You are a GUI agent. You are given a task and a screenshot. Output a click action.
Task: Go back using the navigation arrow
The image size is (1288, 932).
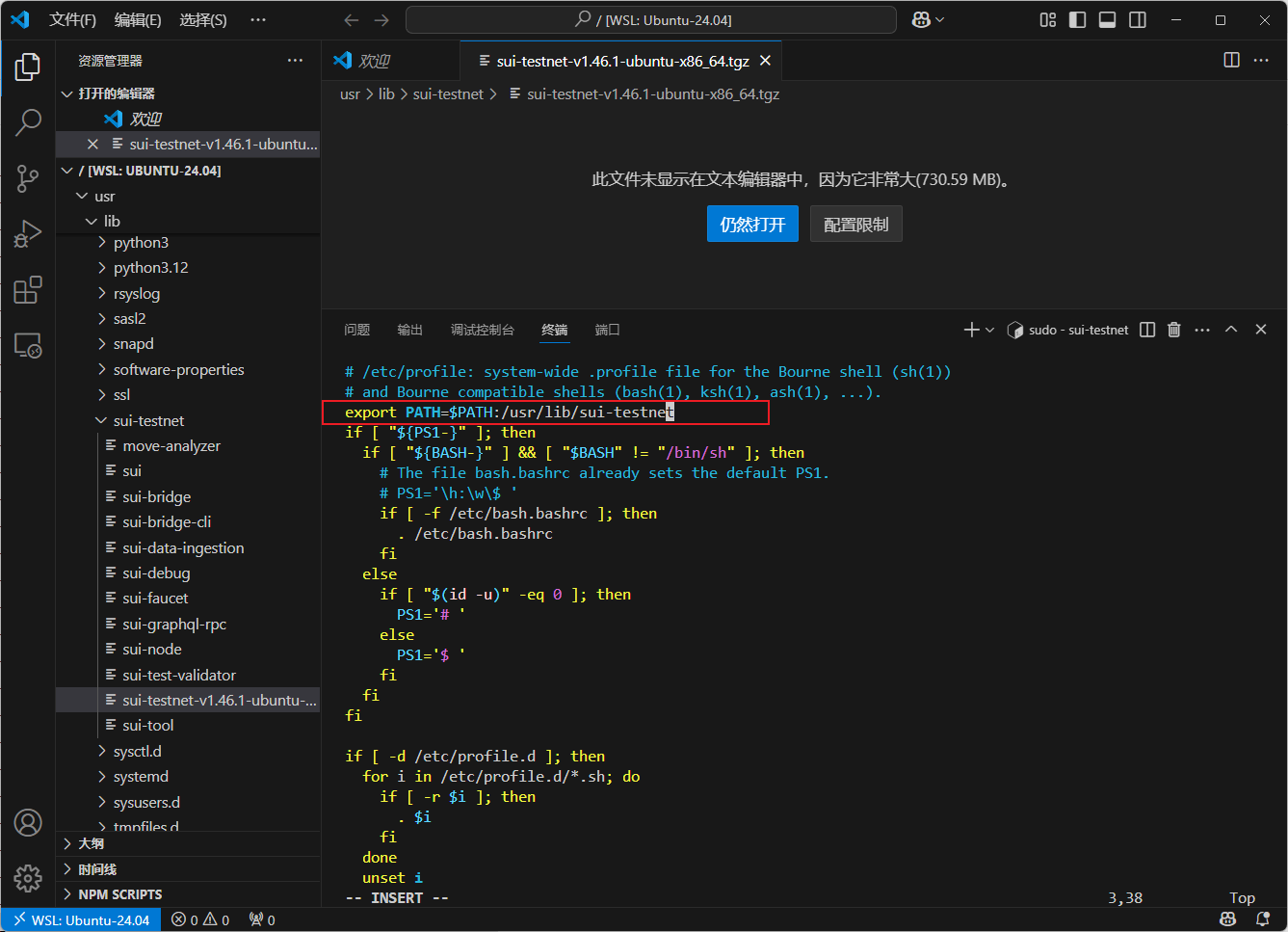(352, 20)
